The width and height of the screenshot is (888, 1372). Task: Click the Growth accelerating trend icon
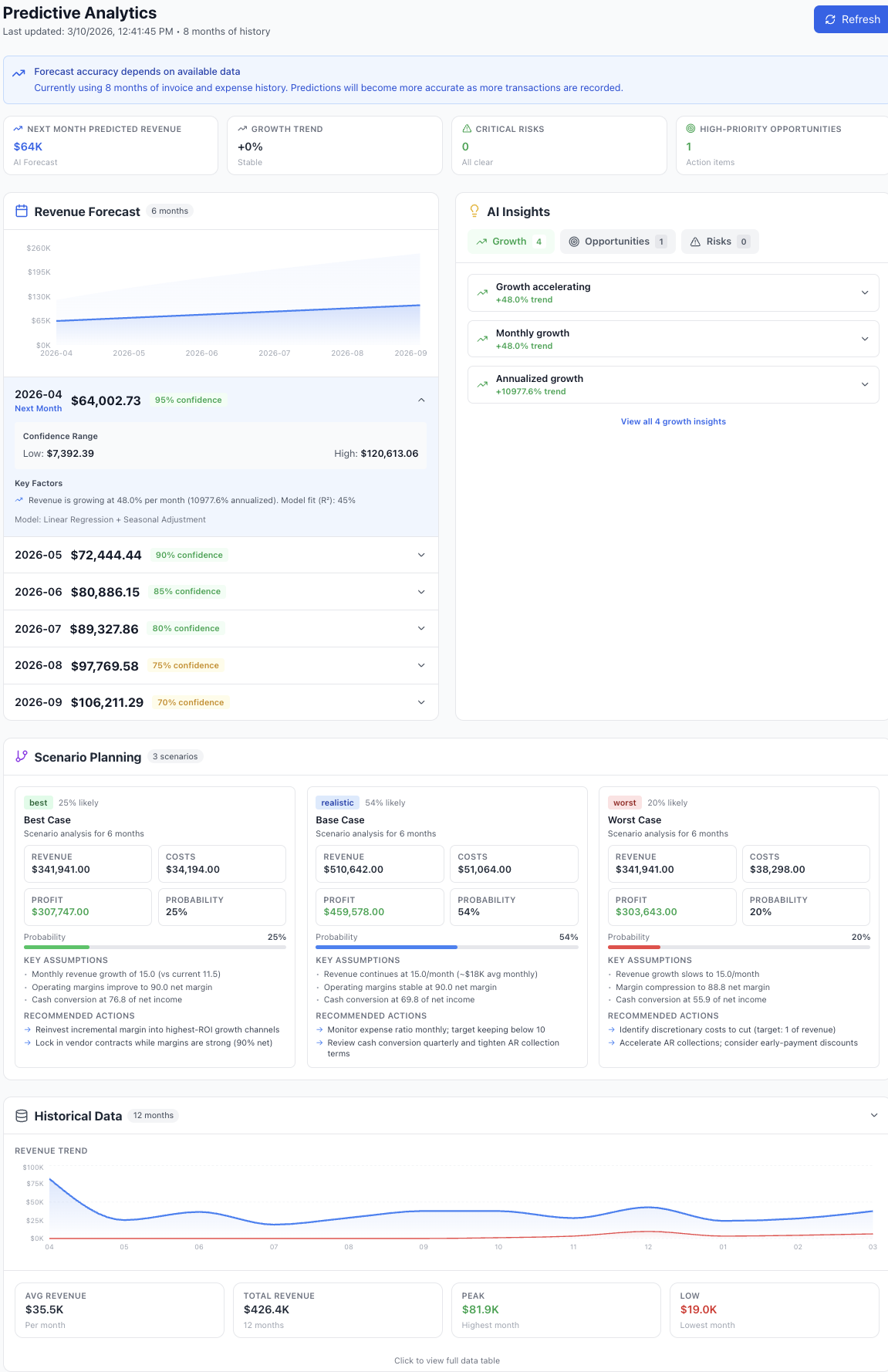tap(482, 292)
